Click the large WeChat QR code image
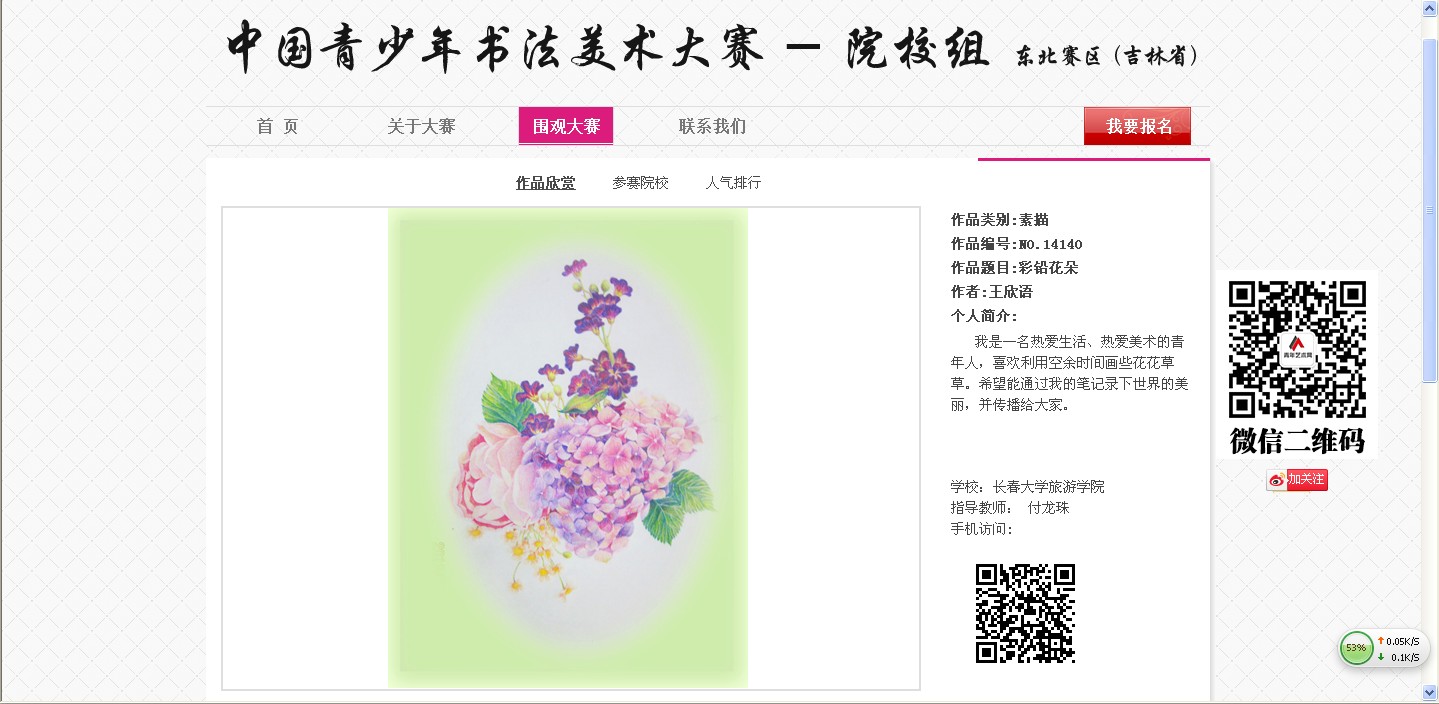The image size is (1439, 704). coord(1297,350)
